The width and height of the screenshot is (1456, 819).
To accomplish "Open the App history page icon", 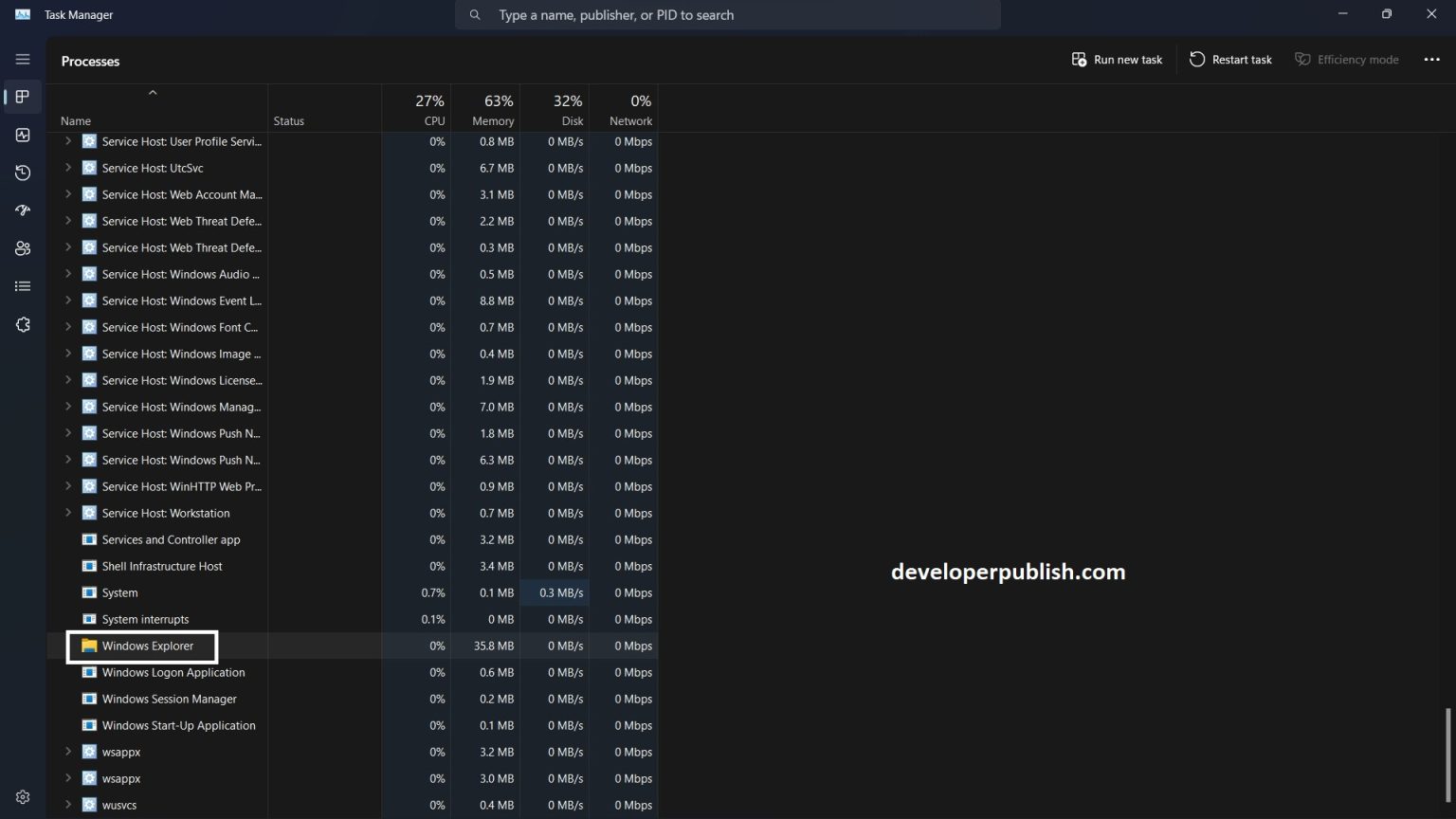I will [23, 173].
